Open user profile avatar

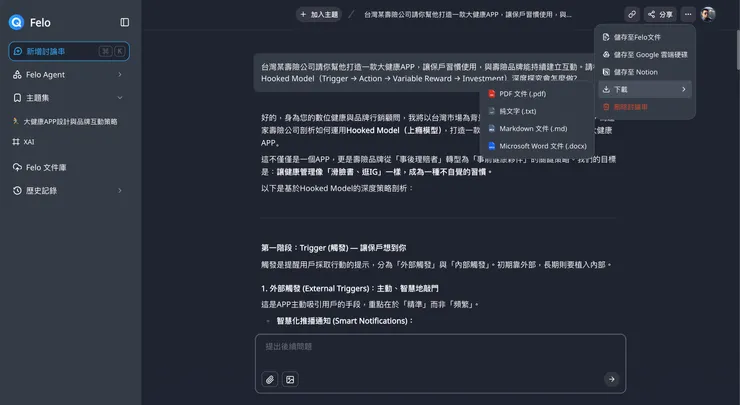click(x=708, y=14)
